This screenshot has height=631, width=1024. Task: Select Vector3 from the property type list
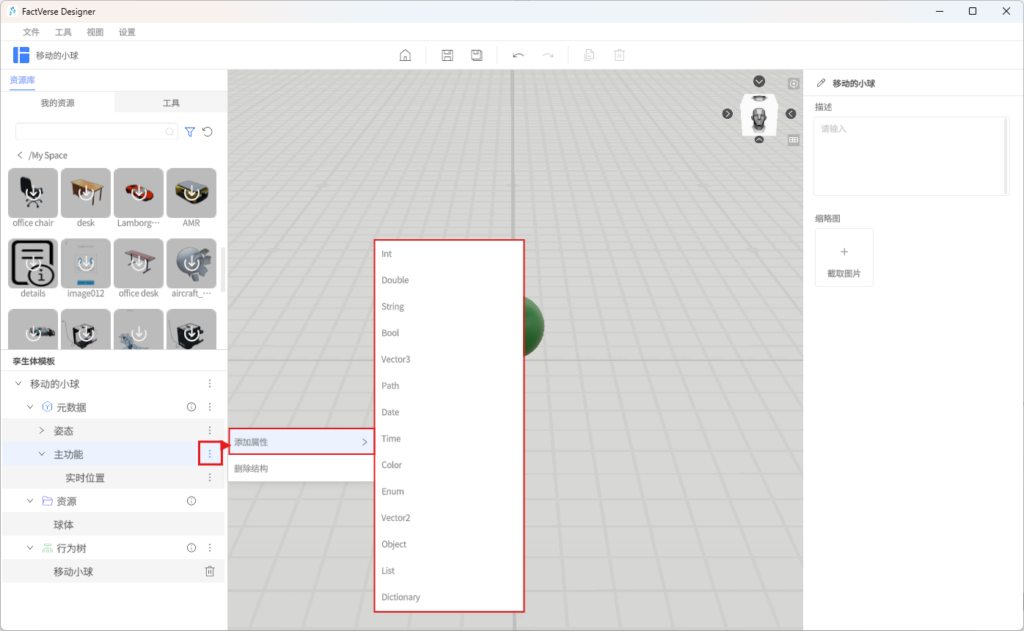(x=396, y=359)
